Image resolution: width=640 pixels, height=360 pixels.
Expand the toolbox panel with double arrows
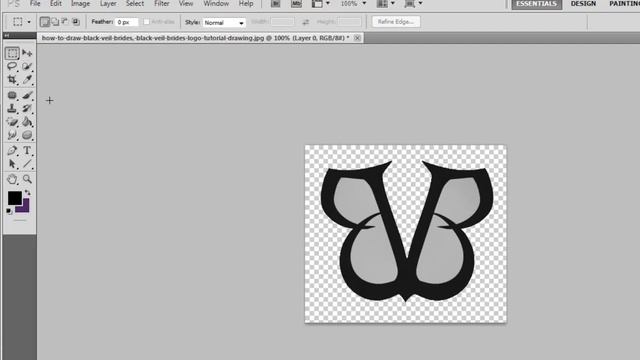[x=7, y=36]
